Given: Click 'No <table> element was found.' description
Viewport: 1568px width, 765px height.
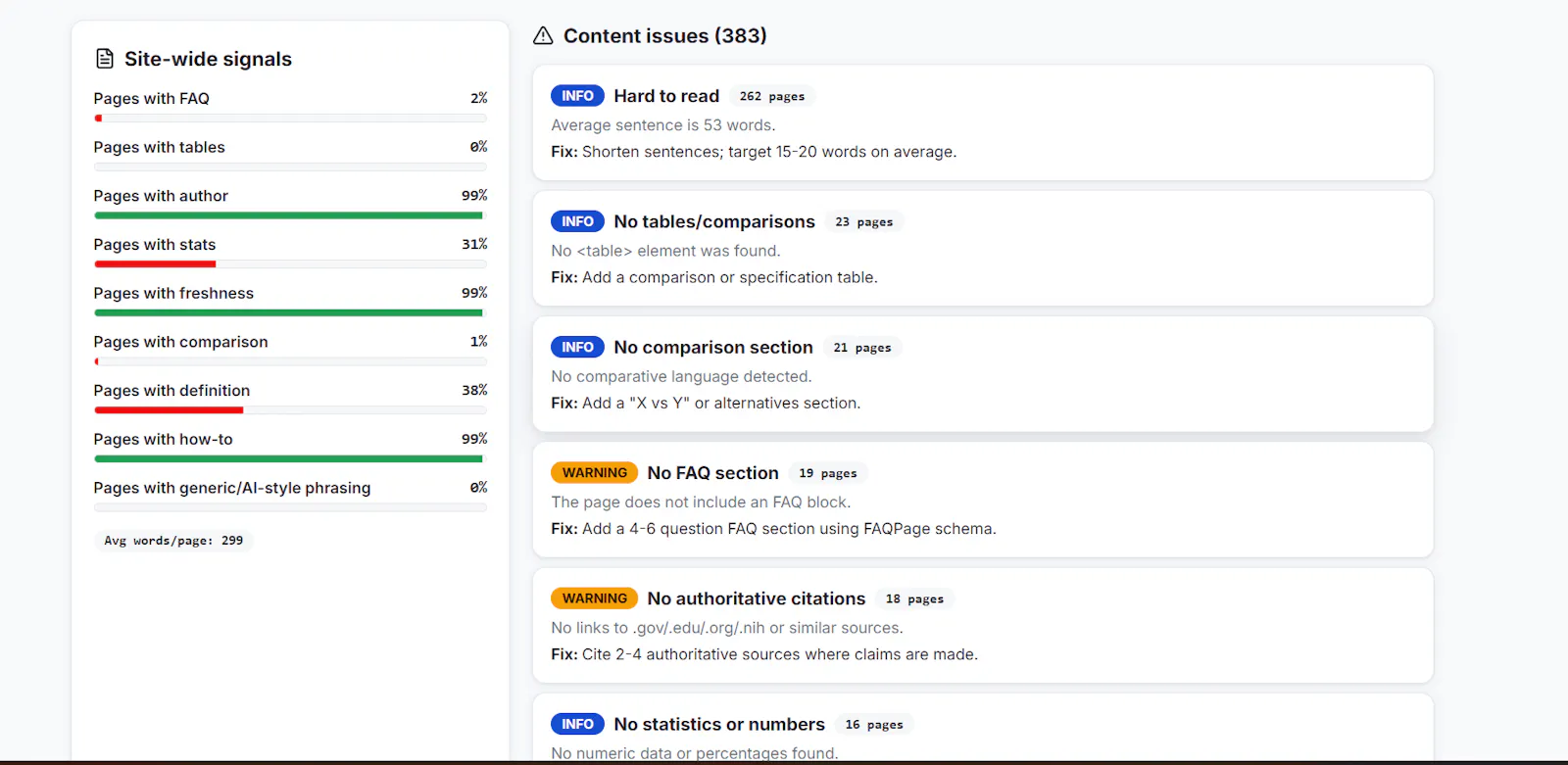Looking at the screenshot, I should (665, 251).
